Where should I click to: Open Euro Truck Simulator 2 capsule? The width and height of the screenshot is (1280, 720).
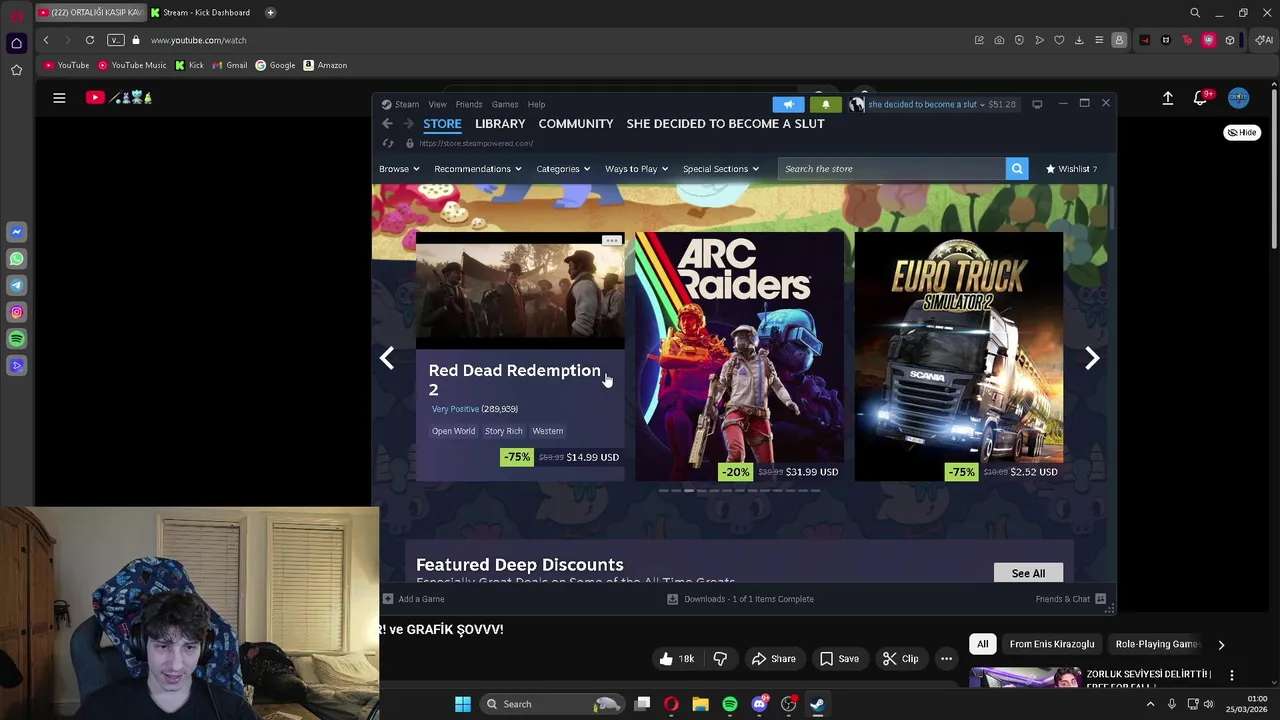(x=959, y=356)
